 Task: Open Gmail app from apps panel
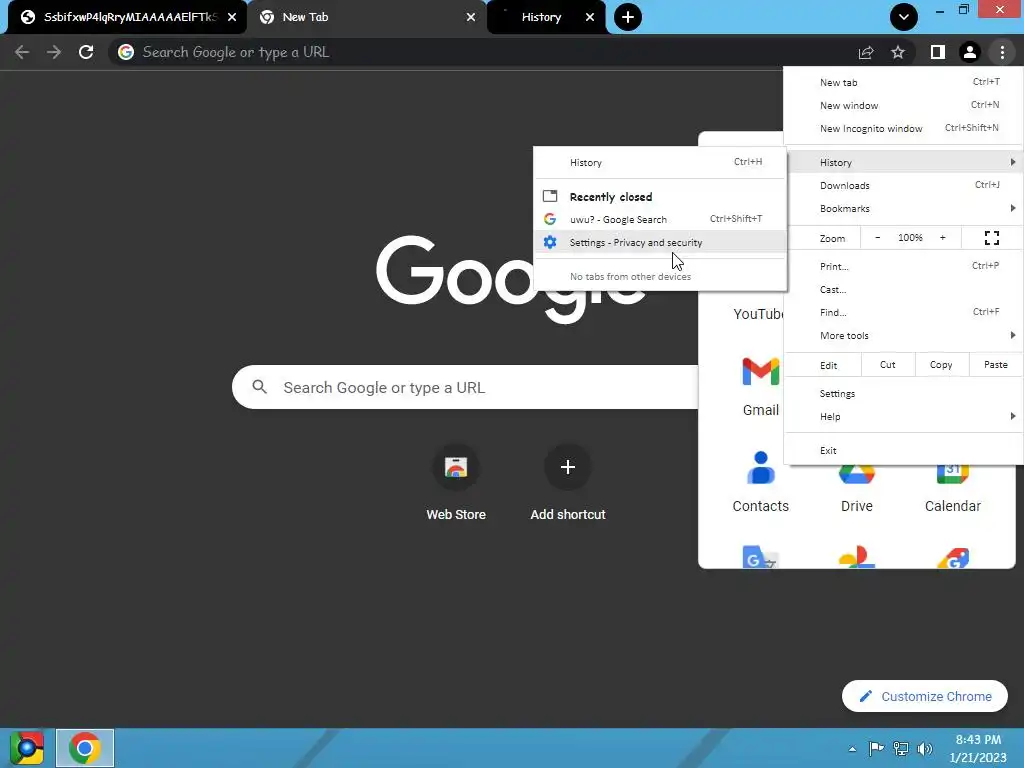pos(761,387)
